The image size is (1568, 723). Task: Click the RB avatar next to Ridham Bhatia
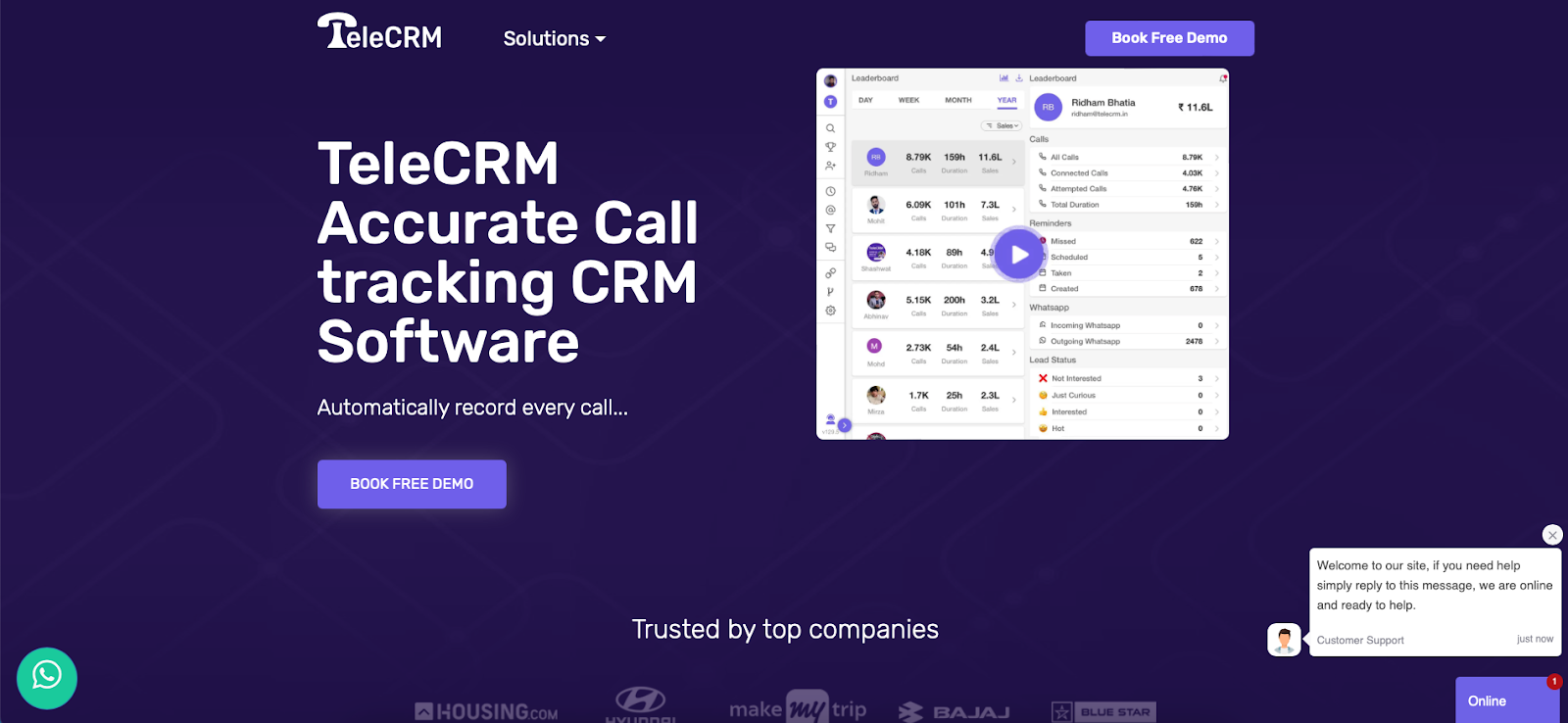click(x=1048, y=108)
